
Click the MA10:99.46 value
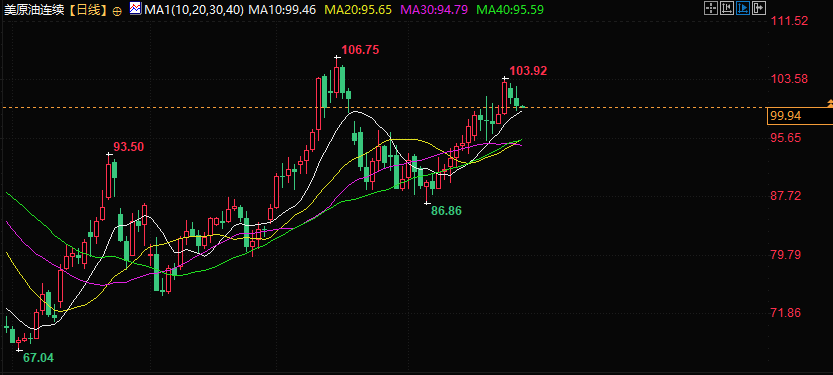click(x=282, y=9)
